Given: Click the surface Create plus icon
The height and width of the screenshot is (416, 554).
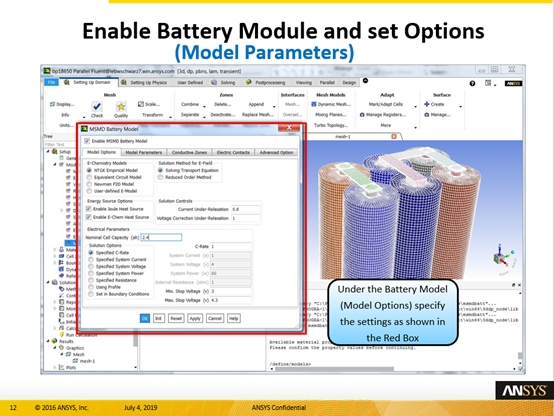Looking at the screenshot, I should 426,104.
